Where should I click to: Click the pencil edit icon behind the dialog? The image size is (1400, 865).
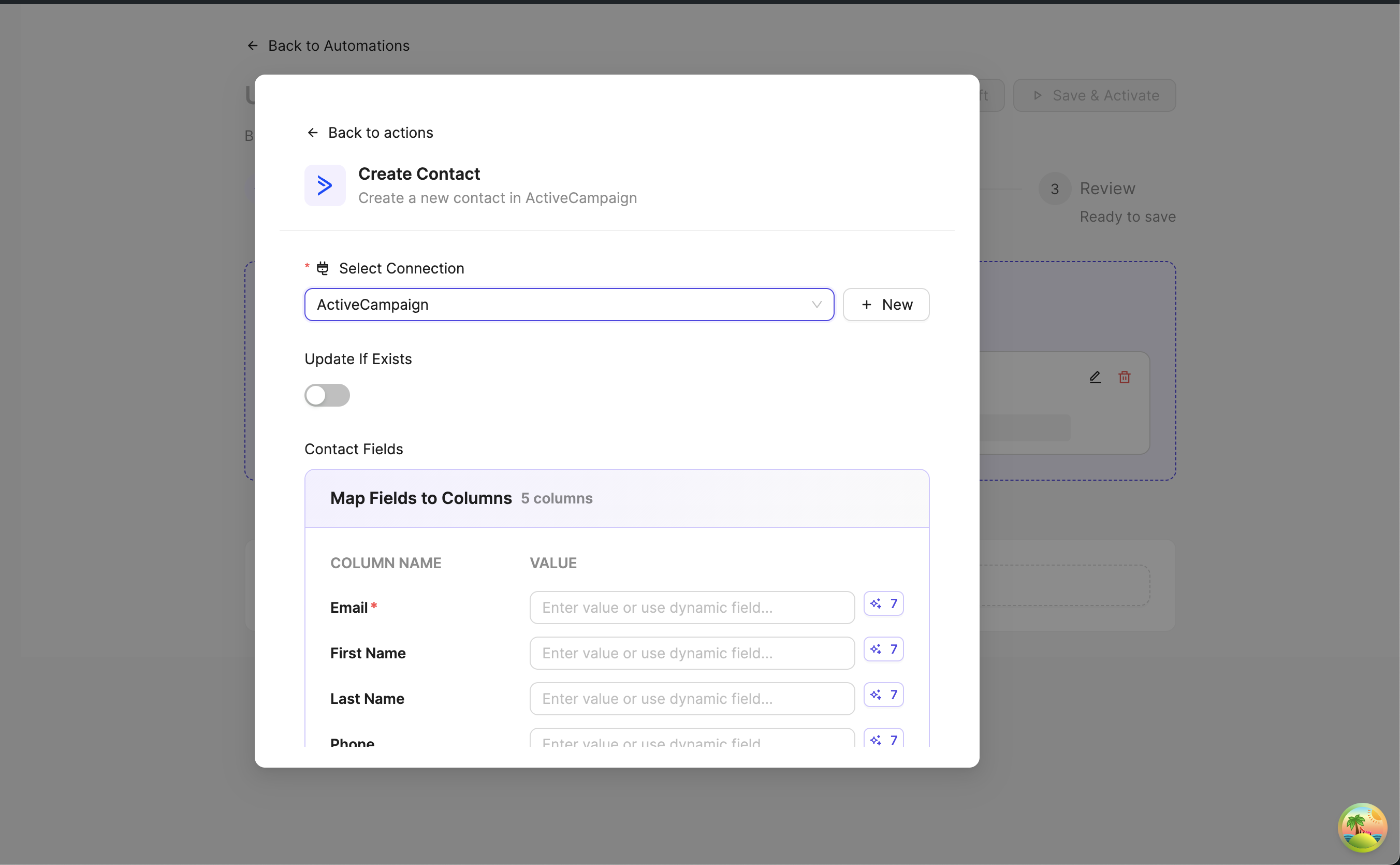click(1095, 377)
